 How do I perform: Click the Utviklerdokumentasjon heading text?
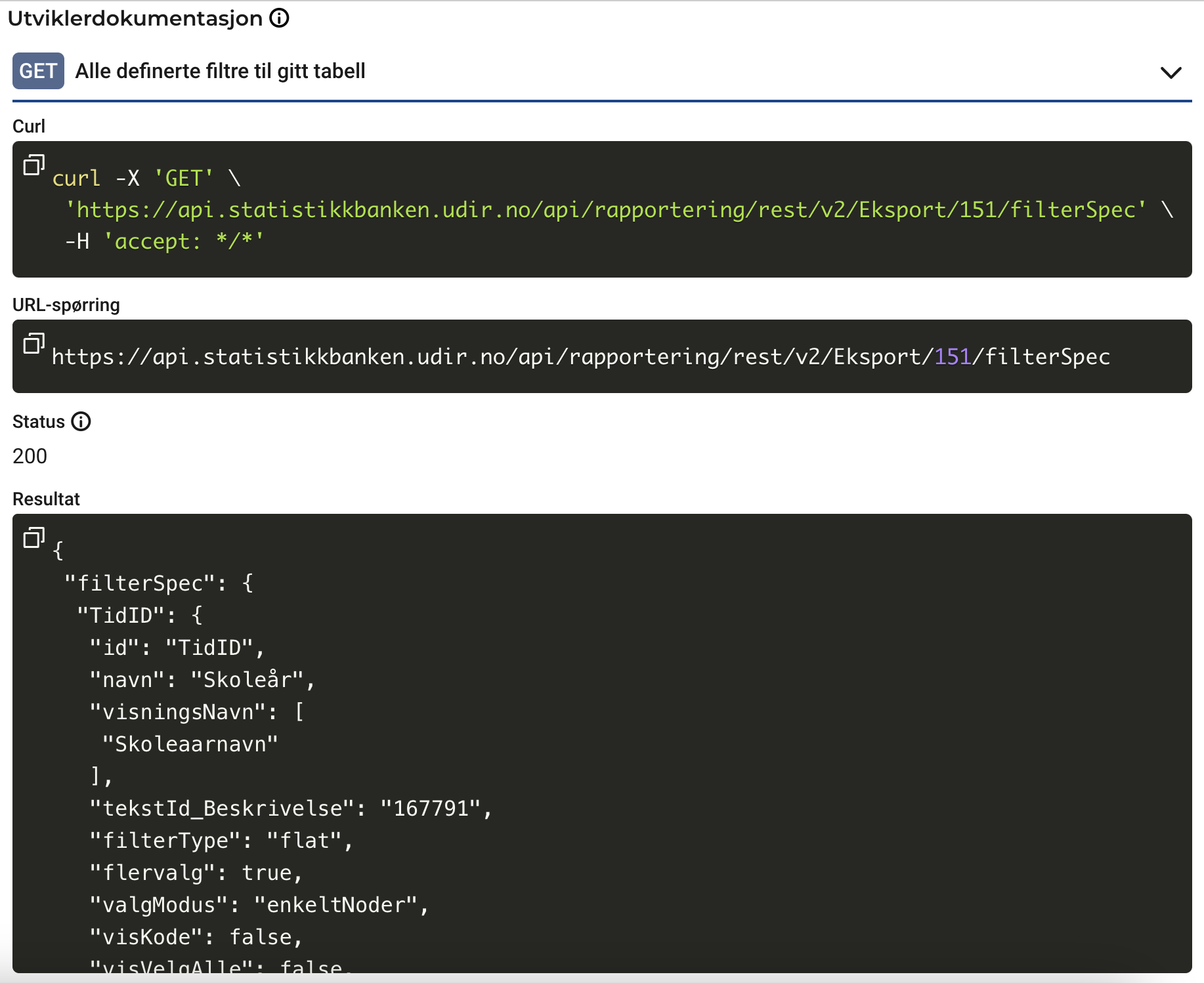(135, 18)
